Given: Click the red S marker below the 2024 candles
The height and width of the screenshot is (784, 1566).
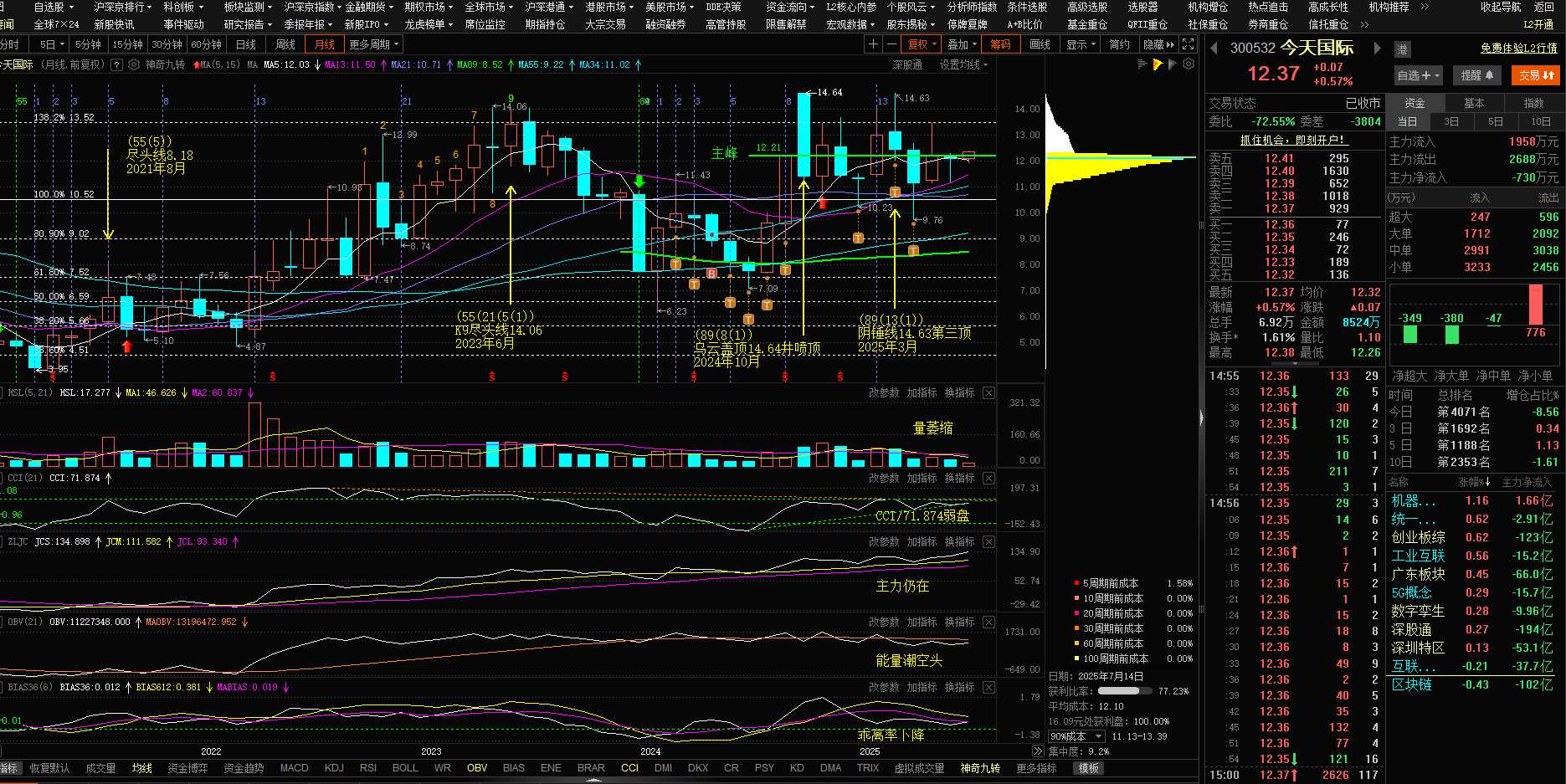Looking at the screenshot, I should 694,377.
